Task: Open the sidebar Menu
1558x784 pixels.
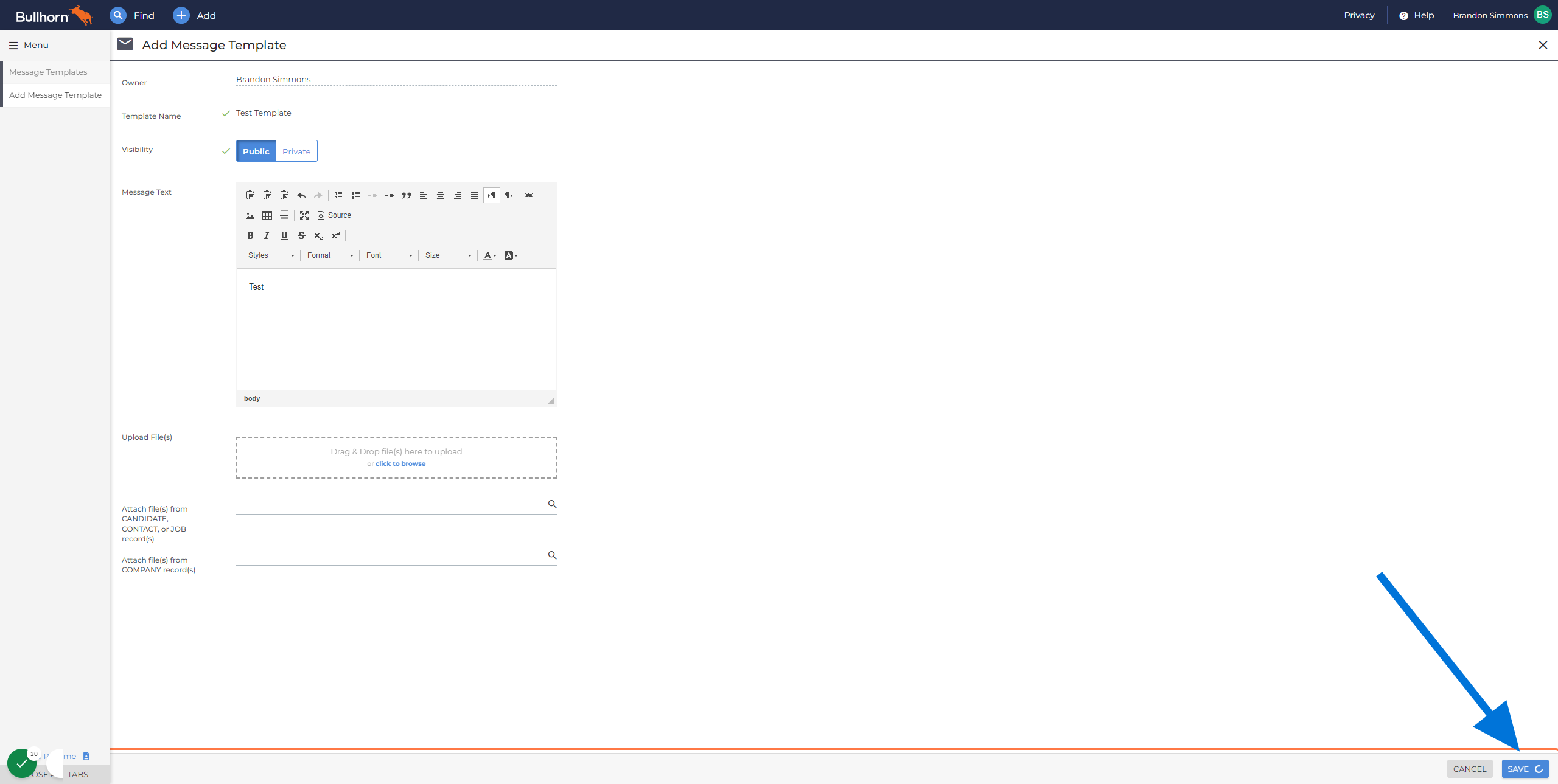Action: (x=29, y=45)
